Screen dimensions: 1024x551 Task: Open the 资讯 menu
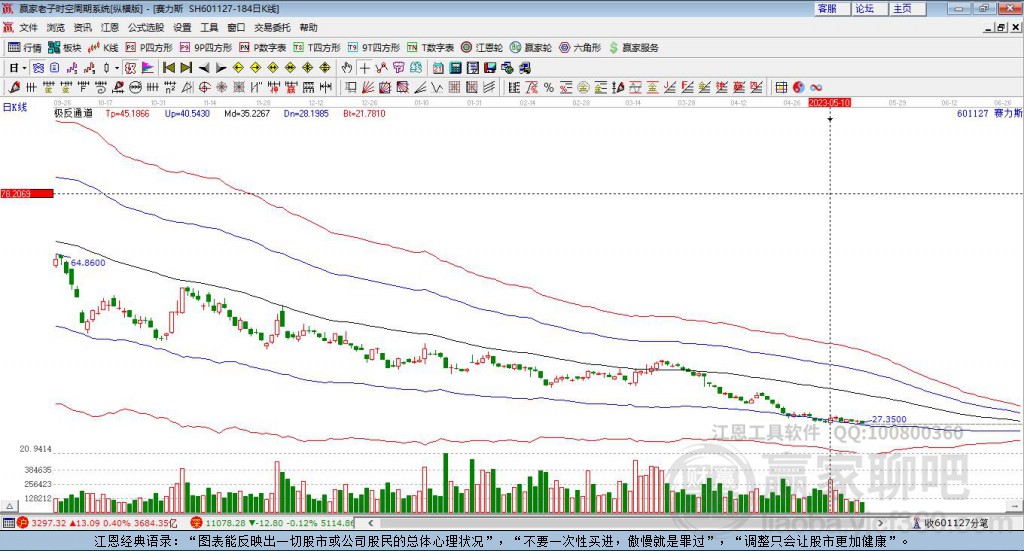82,27
